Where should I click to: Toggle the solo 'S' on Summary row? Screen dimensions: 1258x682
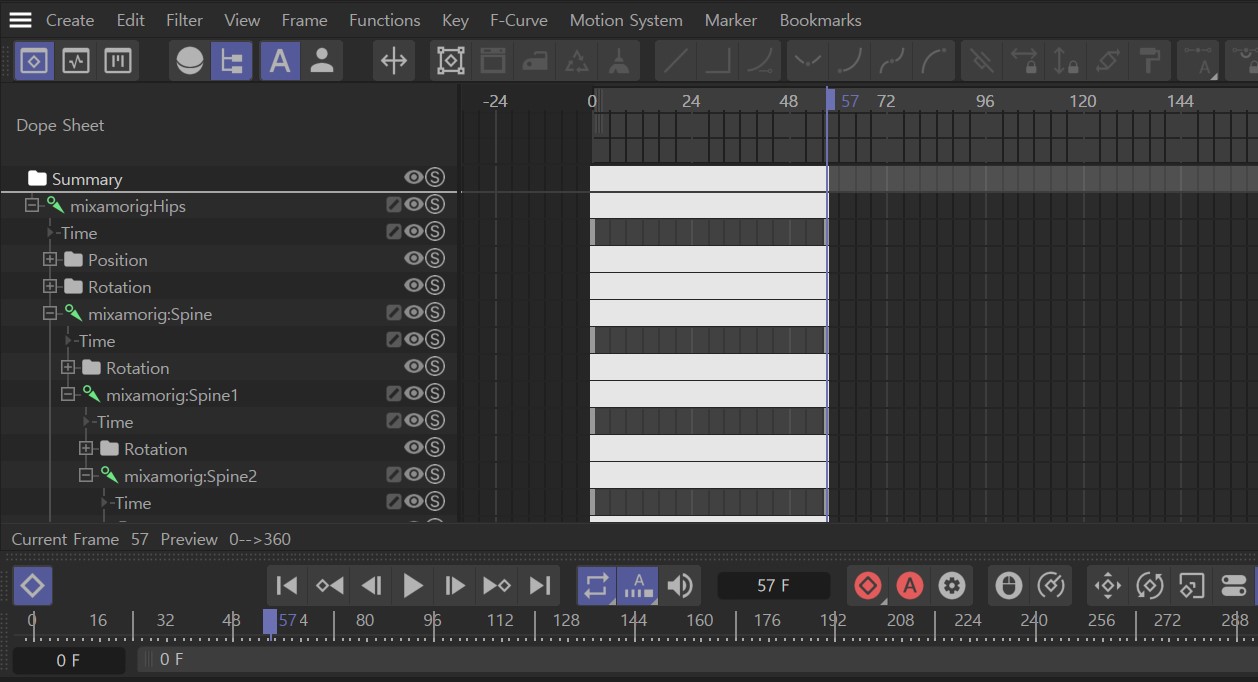pos(434,177)
